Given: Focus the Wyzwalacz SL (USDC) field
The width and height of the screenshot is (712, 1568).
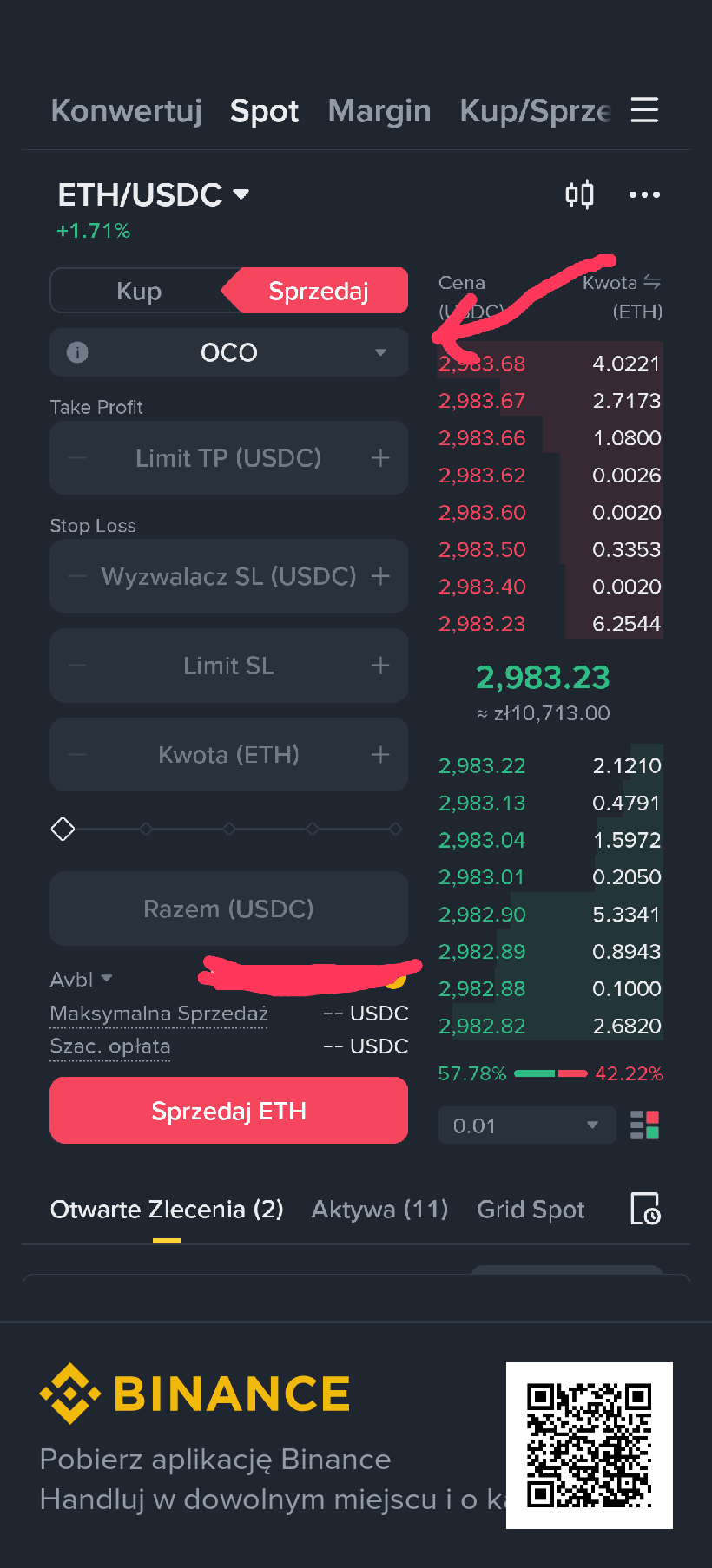Looking at the screenshot, I should 229,576.
